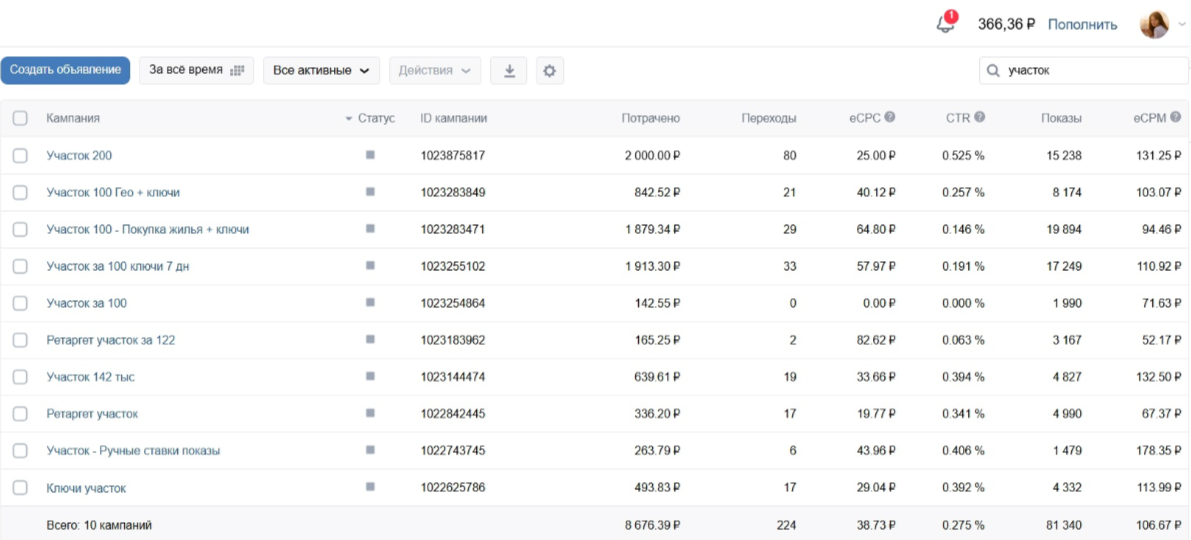Click the search magnifier icon

click(993, 71)
